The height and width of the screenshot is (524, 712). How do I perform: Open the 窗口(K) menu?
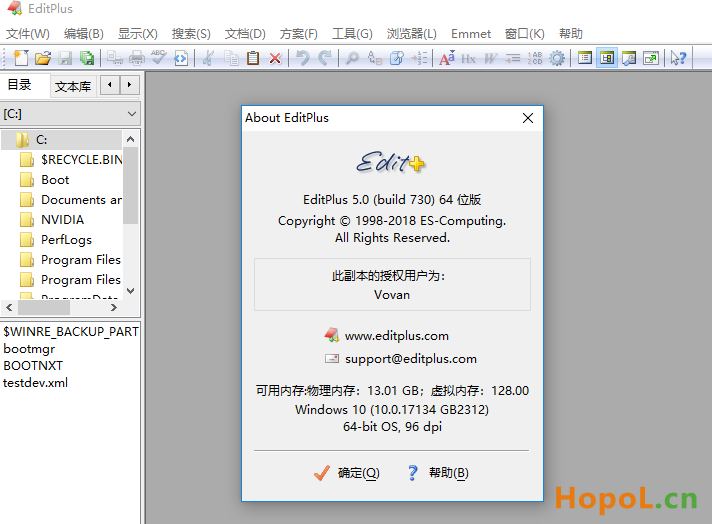[524, 34]
